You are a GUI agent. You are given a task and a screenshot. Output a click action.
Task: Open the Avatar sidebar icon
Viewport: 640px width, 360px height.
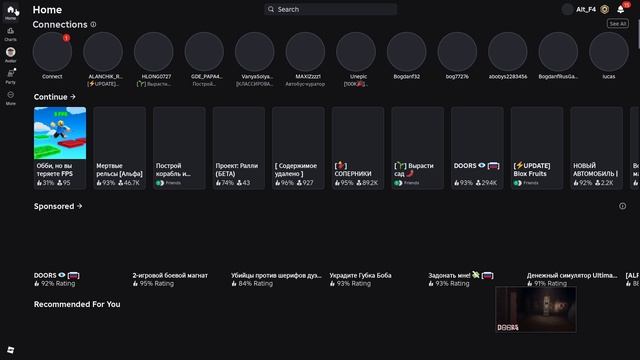[x=11, y=55]
